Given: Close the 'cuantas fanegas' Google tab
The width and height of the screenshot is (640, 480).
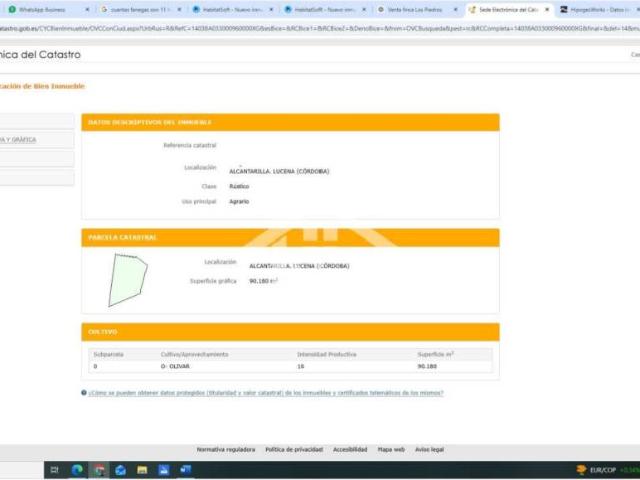Looking at the screenshot, I should [x=179, y=9].
